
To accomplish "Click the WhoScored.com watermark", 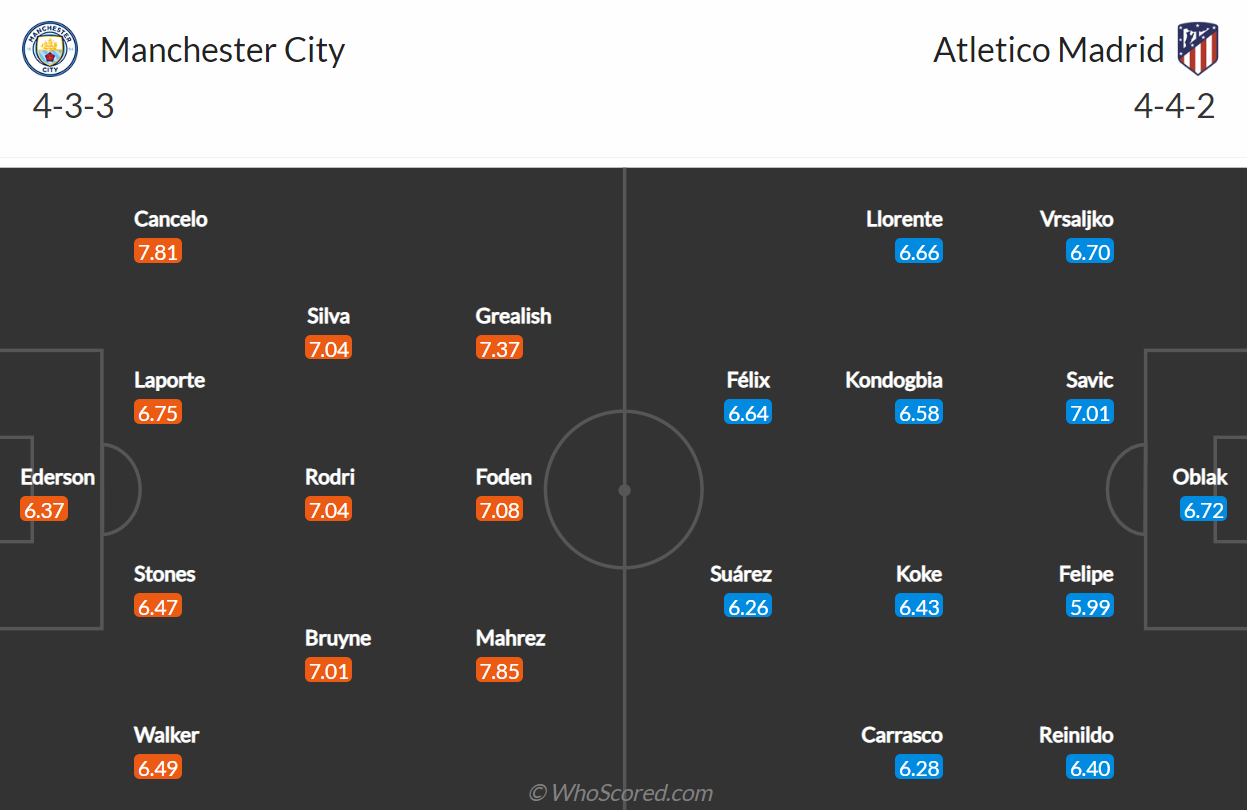I will [621, 793].
